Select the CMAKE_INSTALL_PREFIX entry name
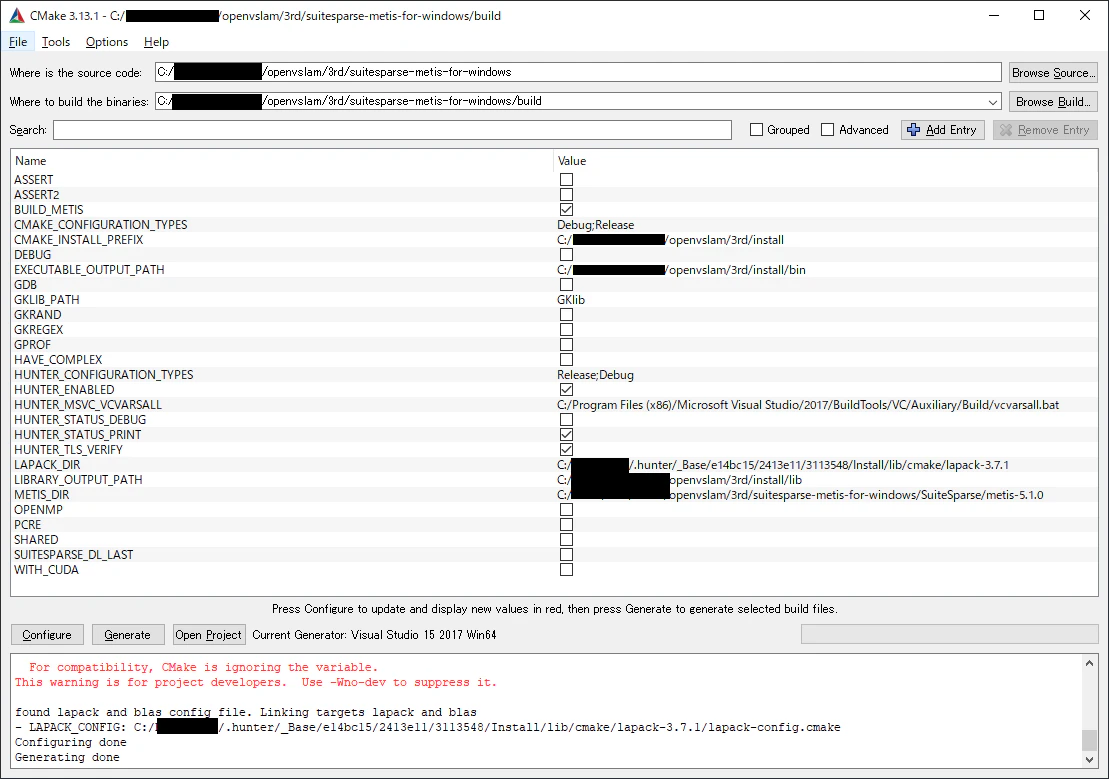Viewport: 1109px width, 779px height. click(x=79, y=240)
